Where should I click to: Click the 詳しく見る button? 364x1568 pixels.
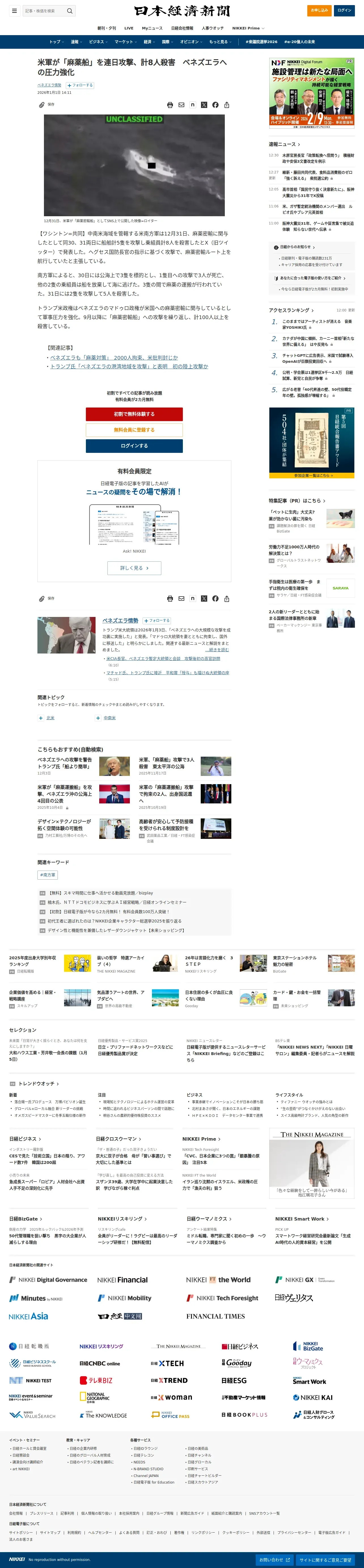134,568
